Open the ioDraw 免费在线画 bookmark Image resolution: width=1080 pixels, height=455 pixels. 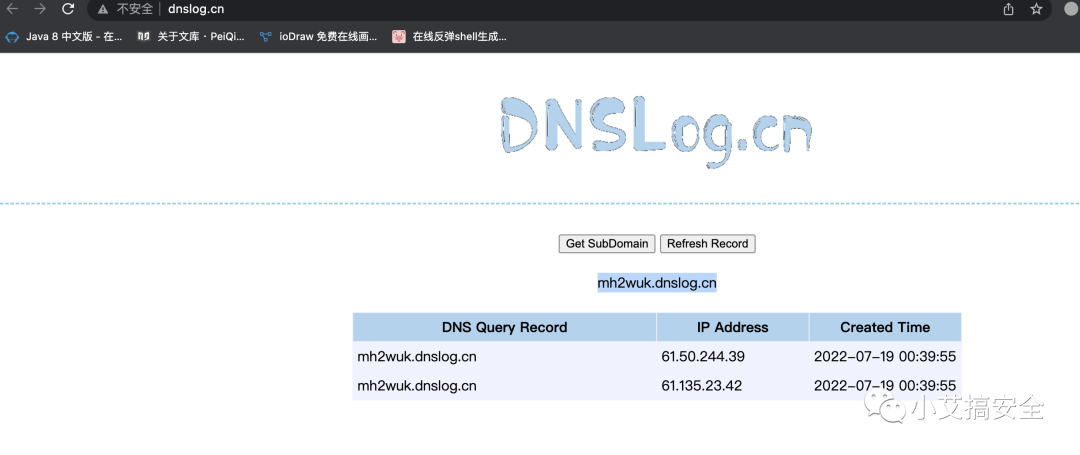[318, 37]
